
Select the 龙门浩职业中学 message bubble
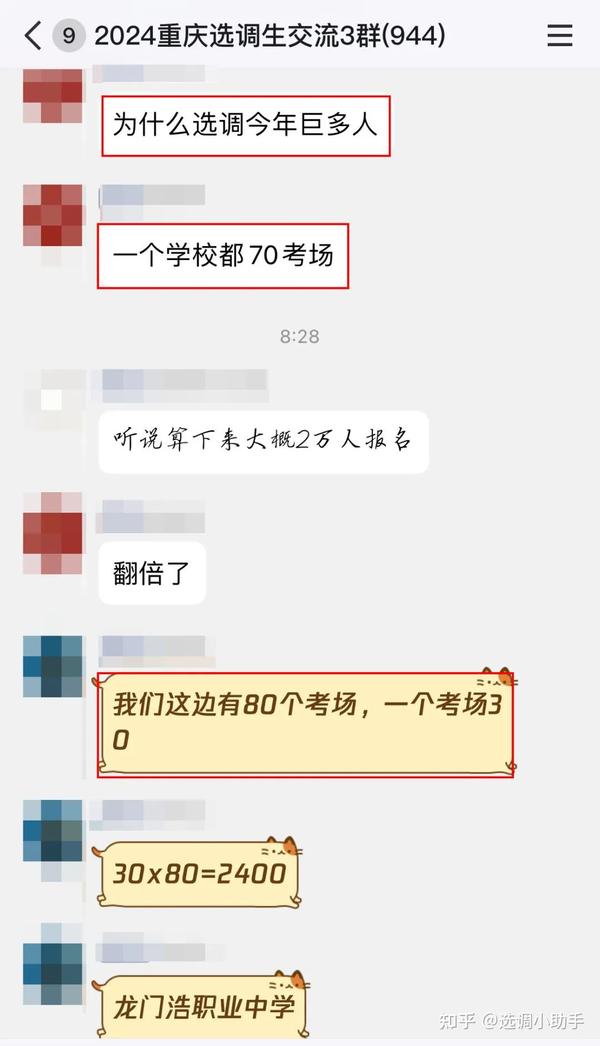coord(202,1005)
